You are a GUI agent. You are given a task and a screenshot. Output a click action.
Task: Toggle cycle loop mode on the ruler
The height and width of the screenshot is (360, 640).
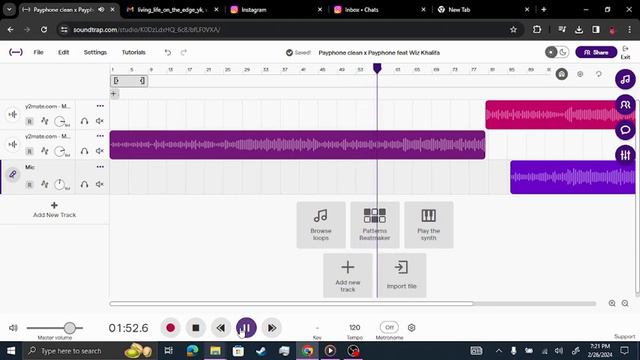[x=598, y=74]
